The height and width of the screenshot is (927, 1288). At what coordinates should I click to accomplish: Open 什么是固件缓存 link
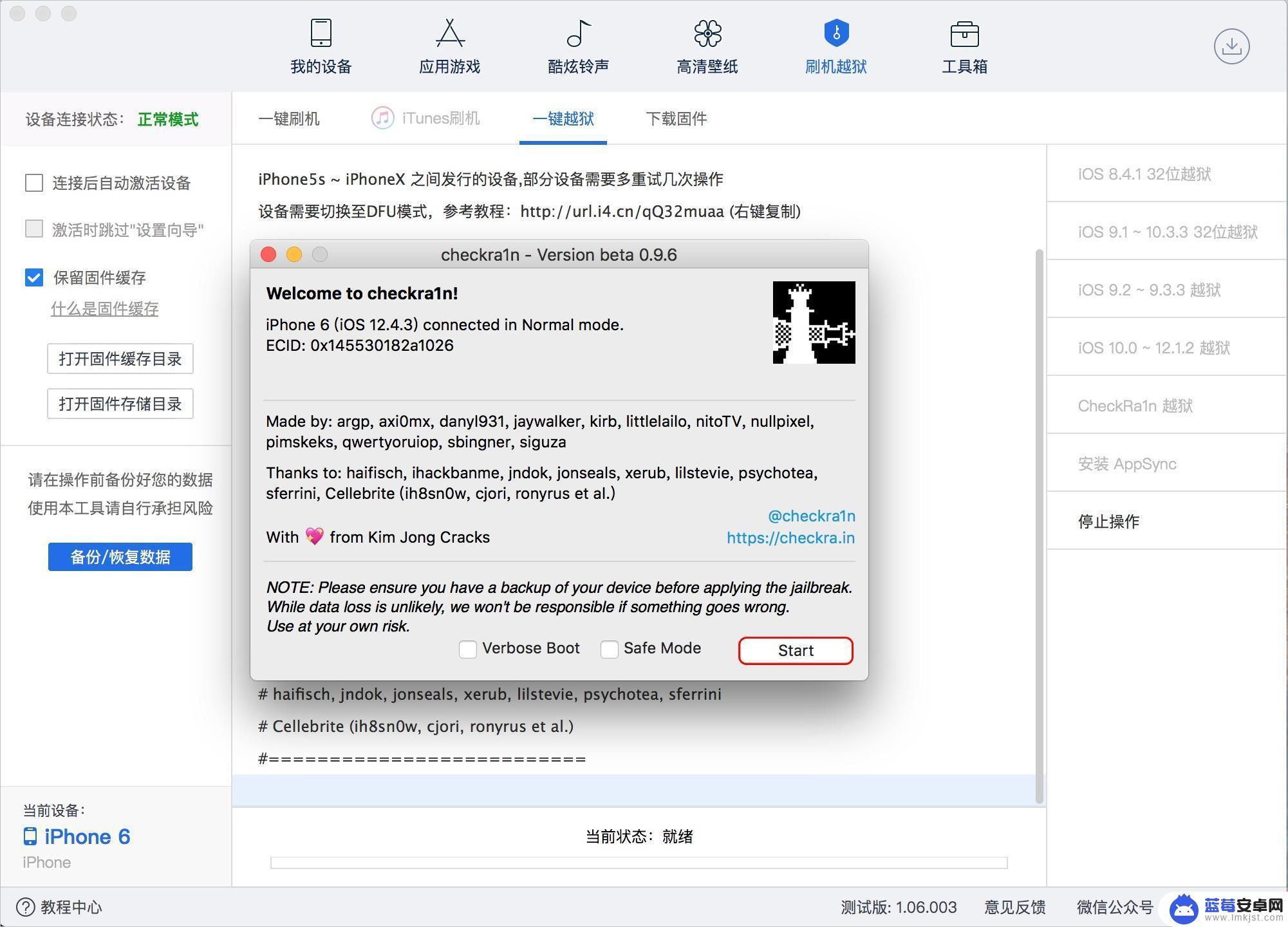point(104,309)
